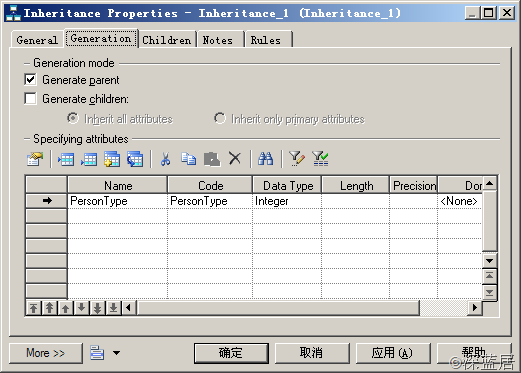Open help with the 帮助 button
This screenshot has width=521, height=373.
pos(474,353)
